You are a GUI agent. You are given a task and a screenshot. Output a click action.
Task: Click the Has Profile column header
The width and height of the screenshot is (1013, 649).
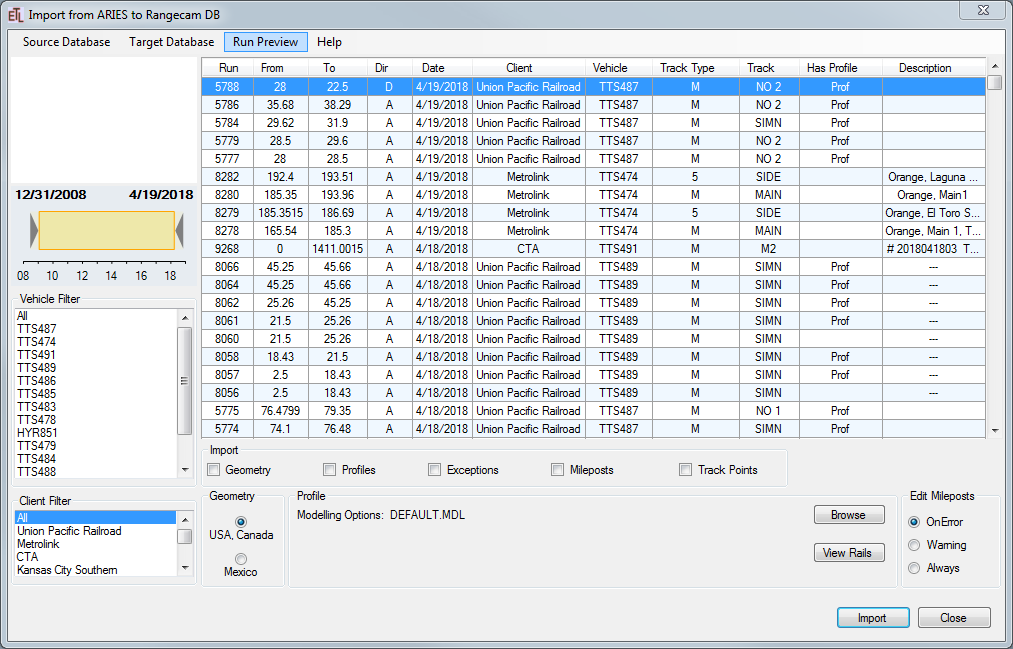(x=832, y=68)
